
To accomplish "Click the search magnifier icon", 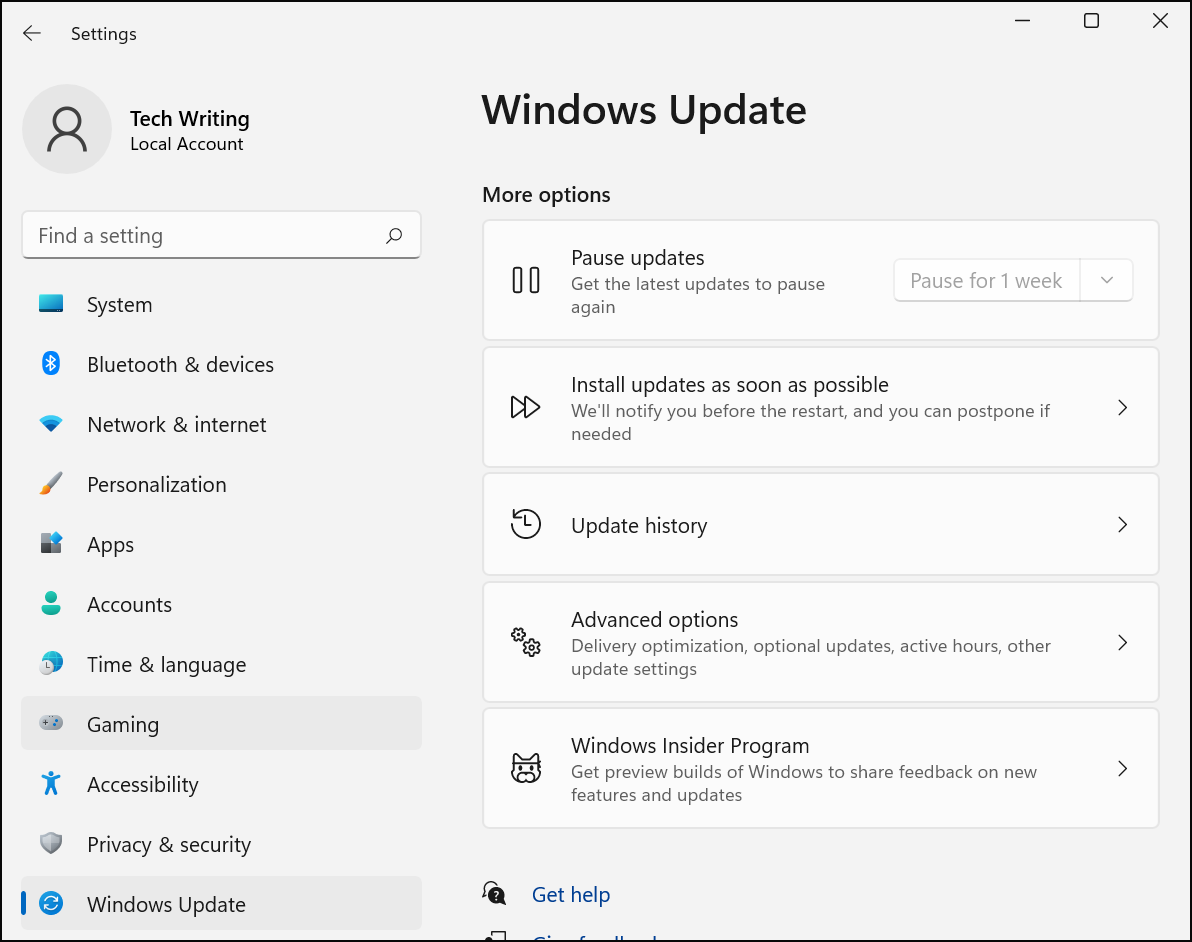I will pos(394,236).
